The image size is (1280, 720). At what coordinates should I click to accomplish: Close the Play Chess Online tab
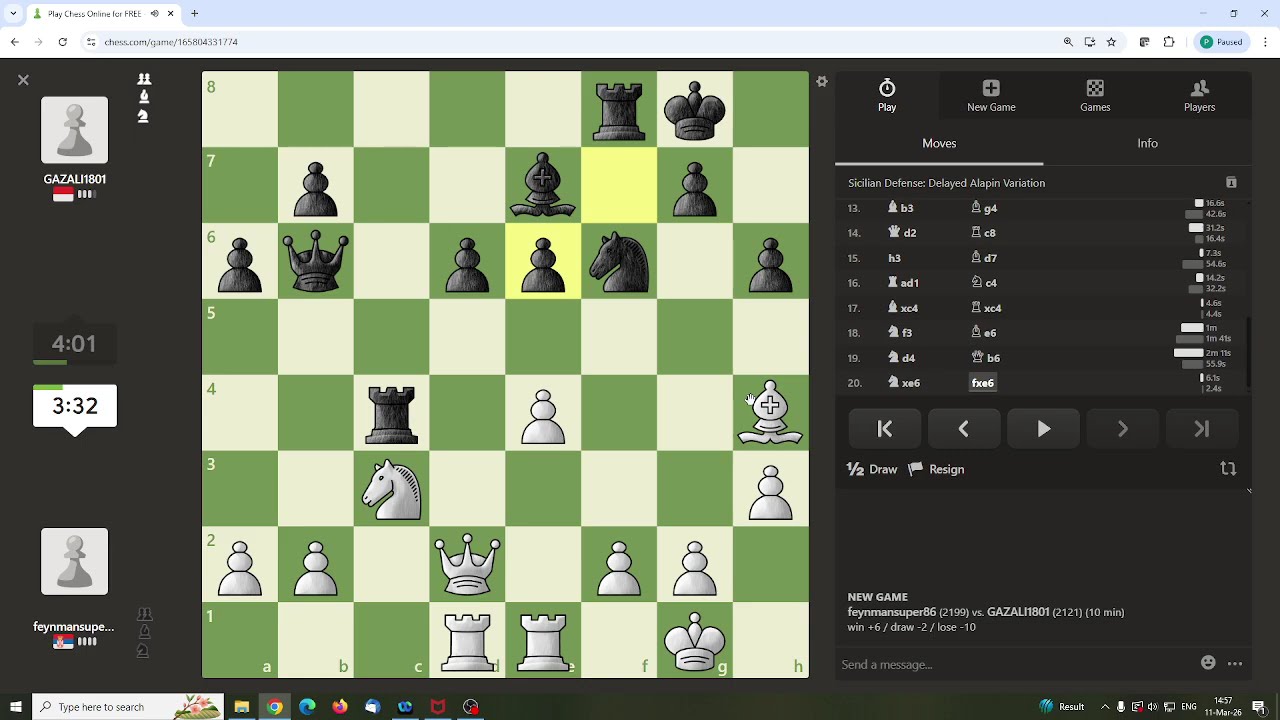click(x=170, y=14)
